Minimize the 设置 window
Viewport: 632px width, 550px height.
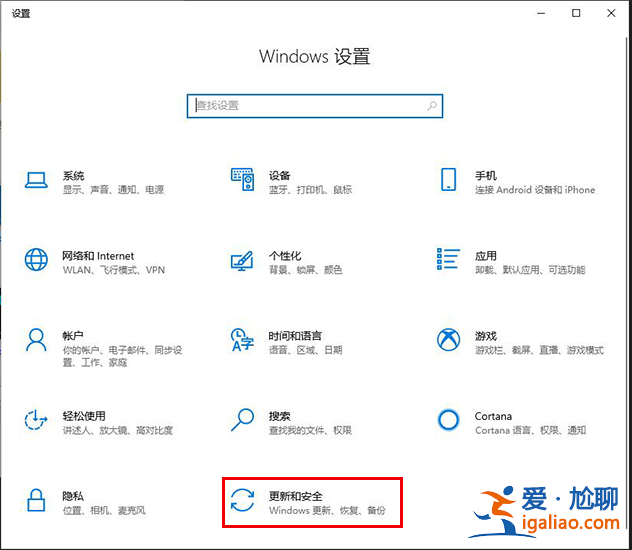[541, 13]
